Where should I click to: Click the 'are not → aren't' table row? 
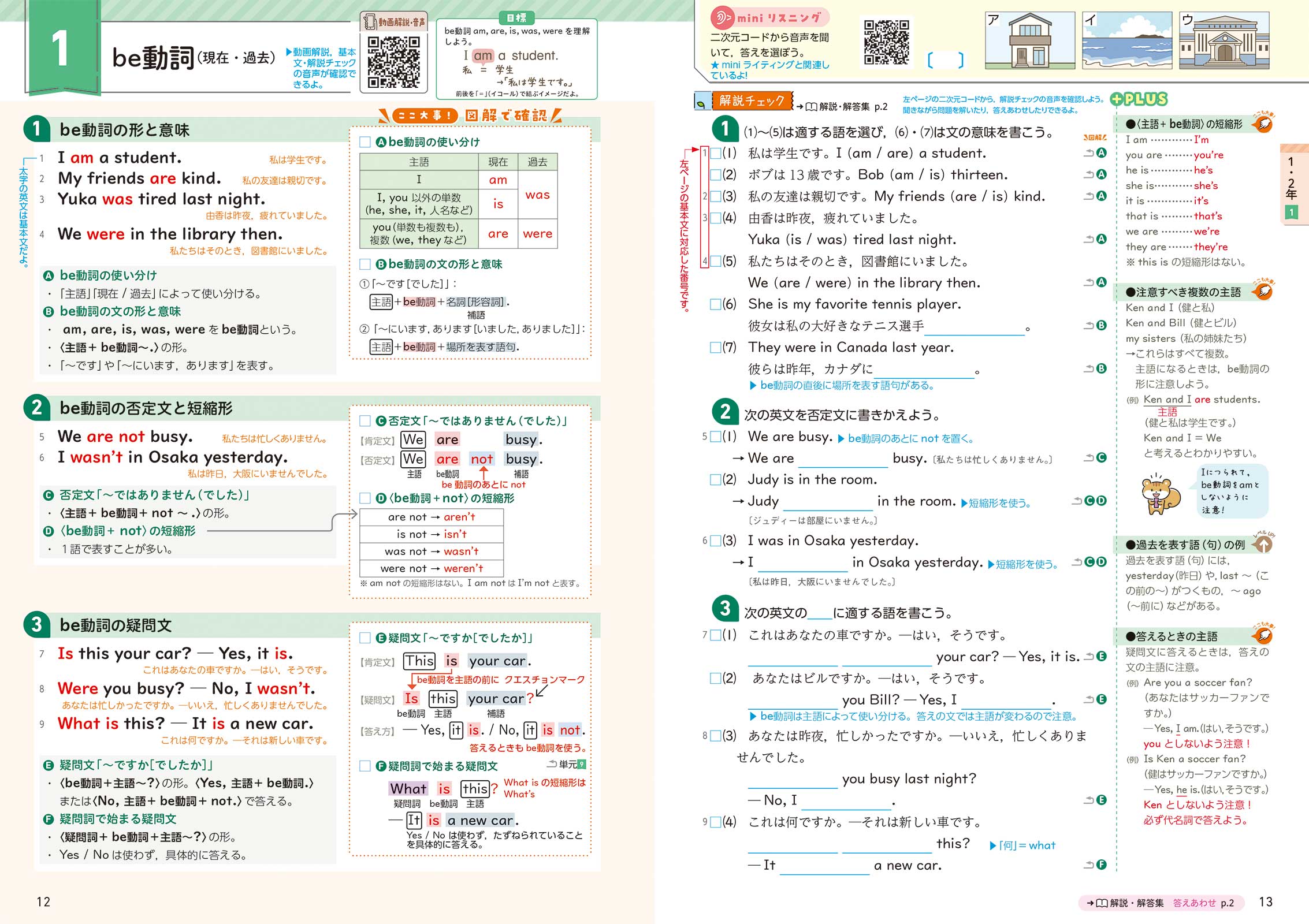click(432, 517)
